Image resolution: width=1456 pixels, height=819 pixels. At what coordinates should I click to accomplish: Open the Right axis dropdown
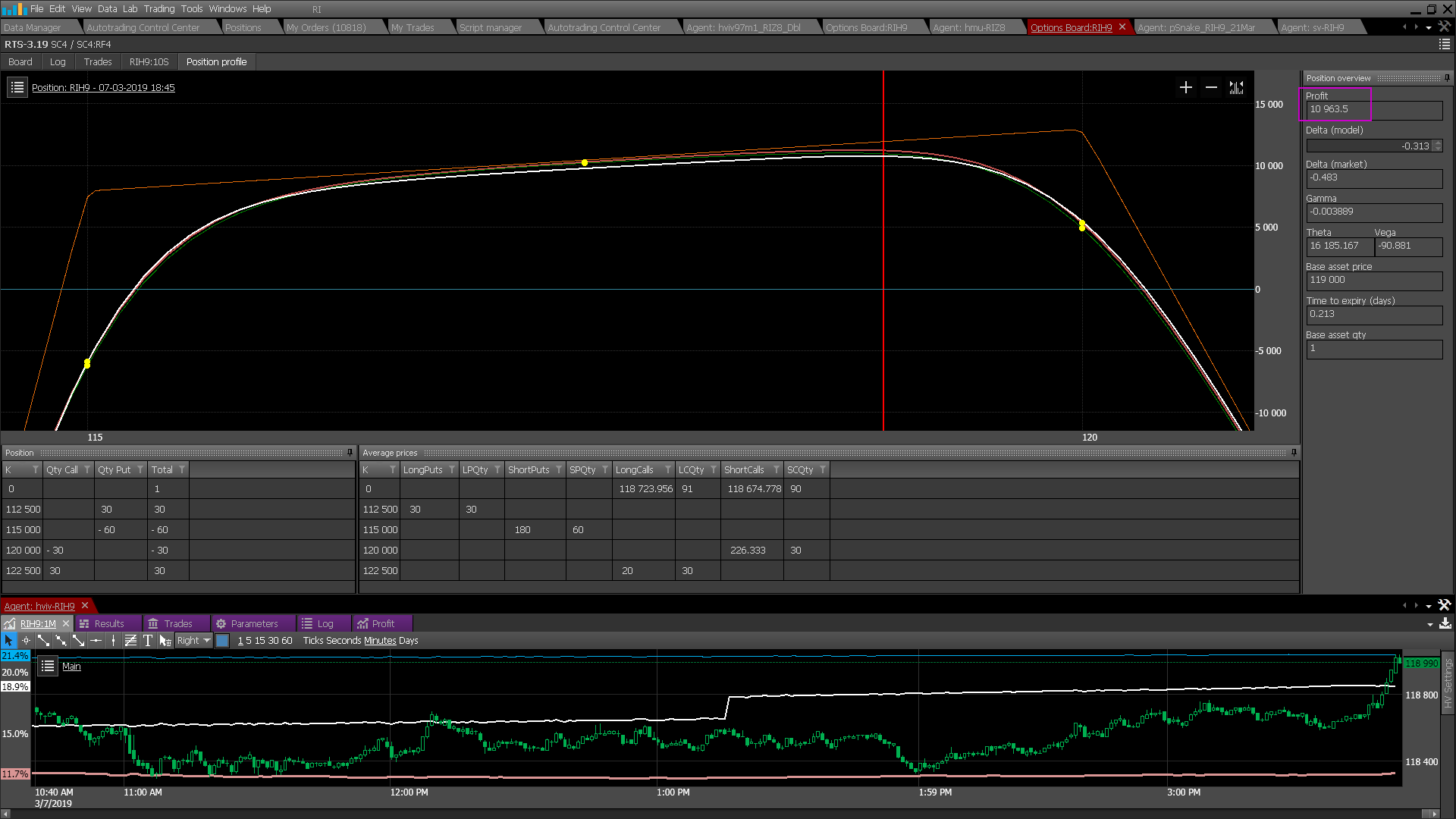coord(206,641)
